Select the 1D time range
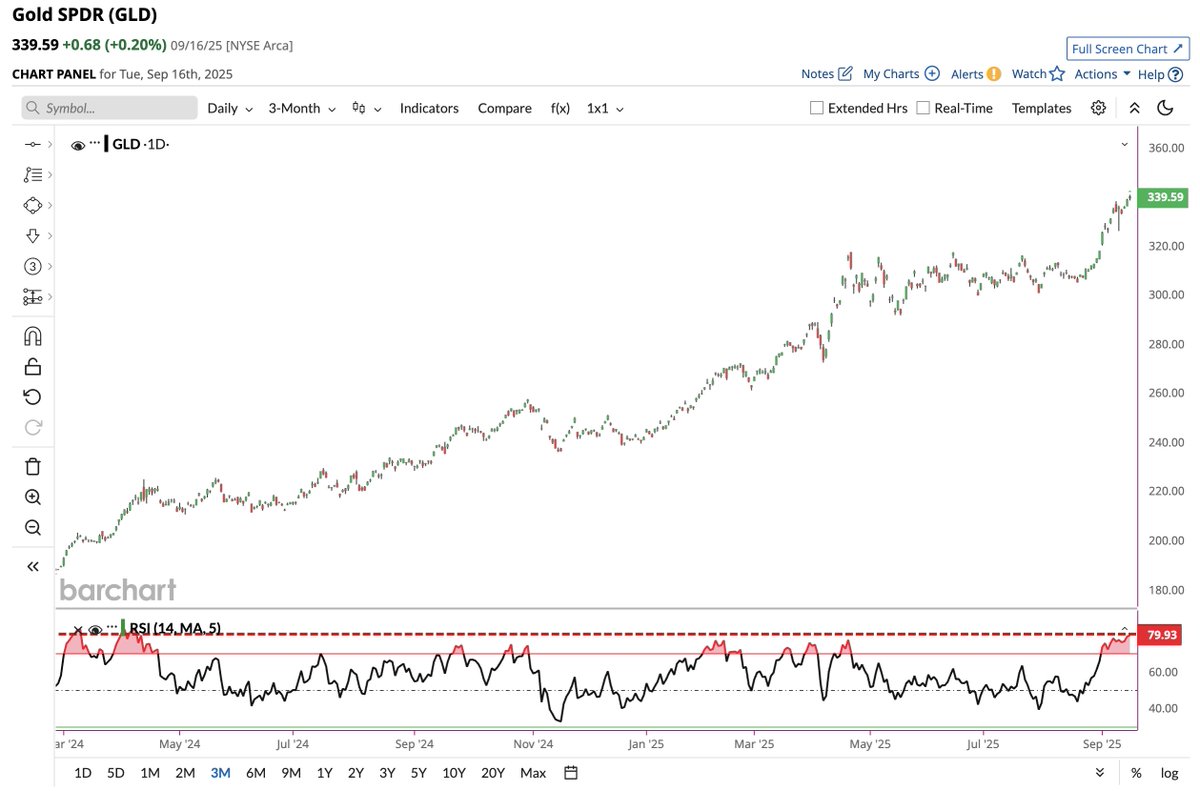Viewport: 1200px width, 791px height. pyautogui.click(x=83, y=773)
